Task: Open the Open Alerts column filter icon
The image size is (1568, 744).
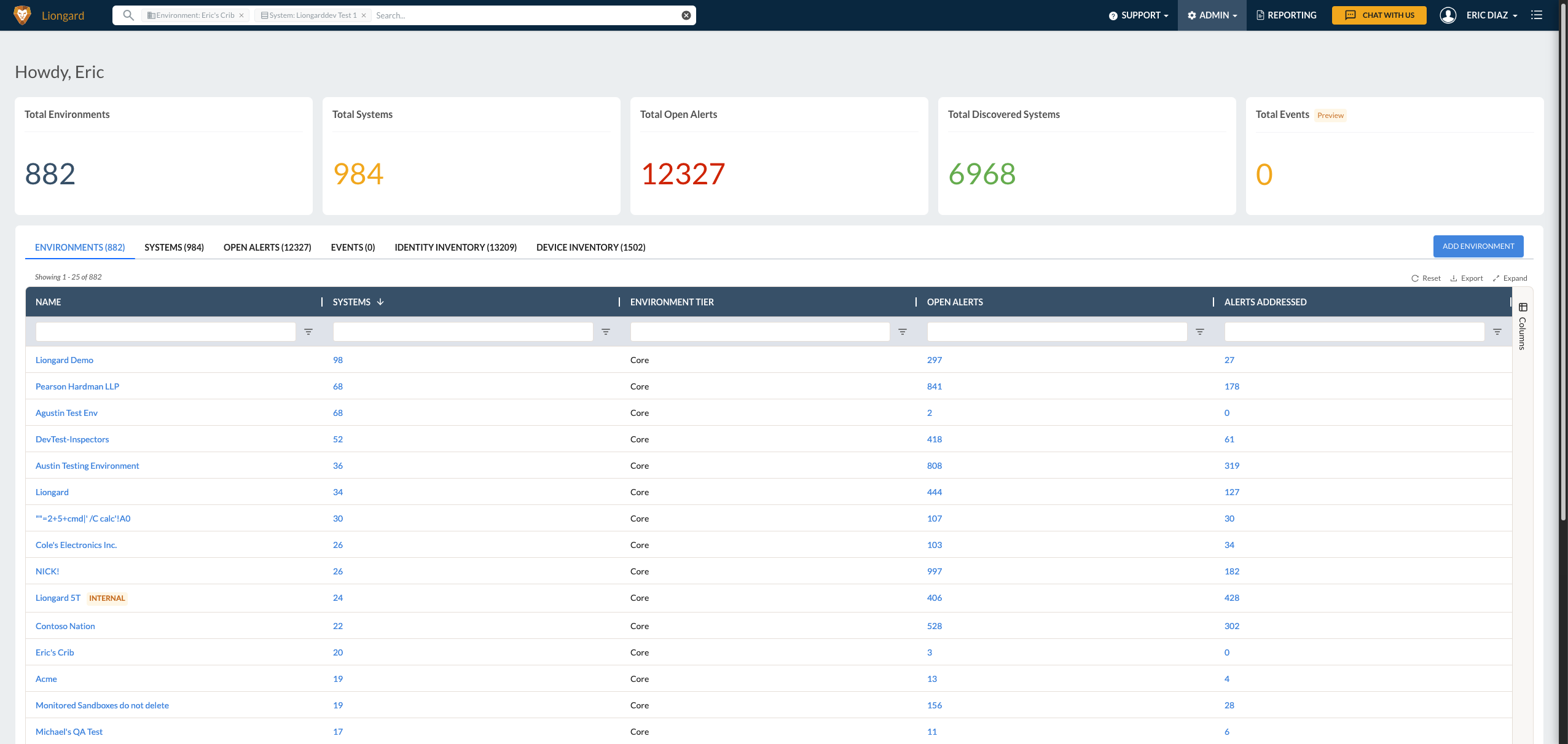Action: [x=1200, y=332]
